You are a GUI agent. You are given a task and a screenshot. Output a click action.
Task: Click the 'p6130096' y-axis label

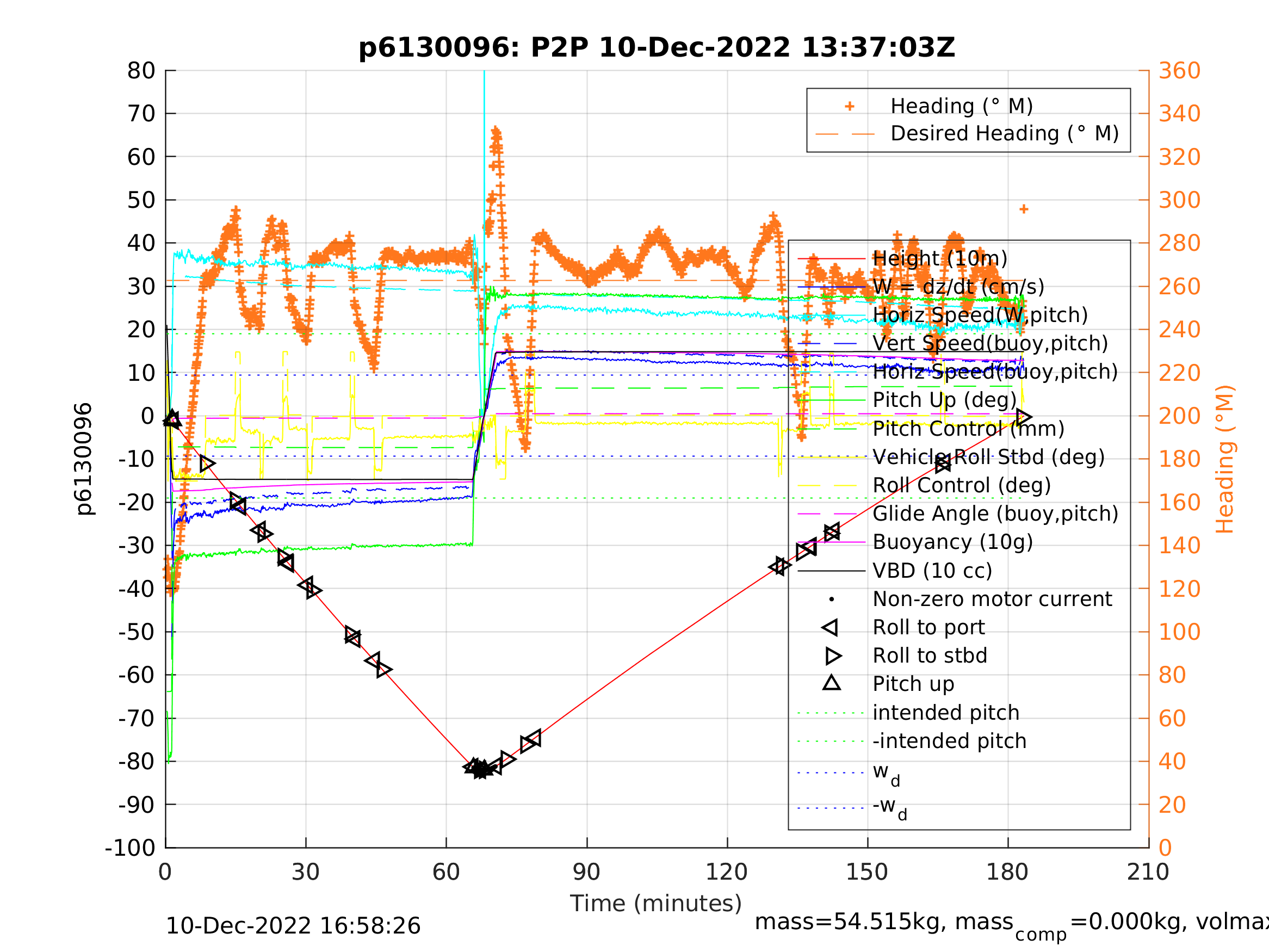(x=84, y=459)
